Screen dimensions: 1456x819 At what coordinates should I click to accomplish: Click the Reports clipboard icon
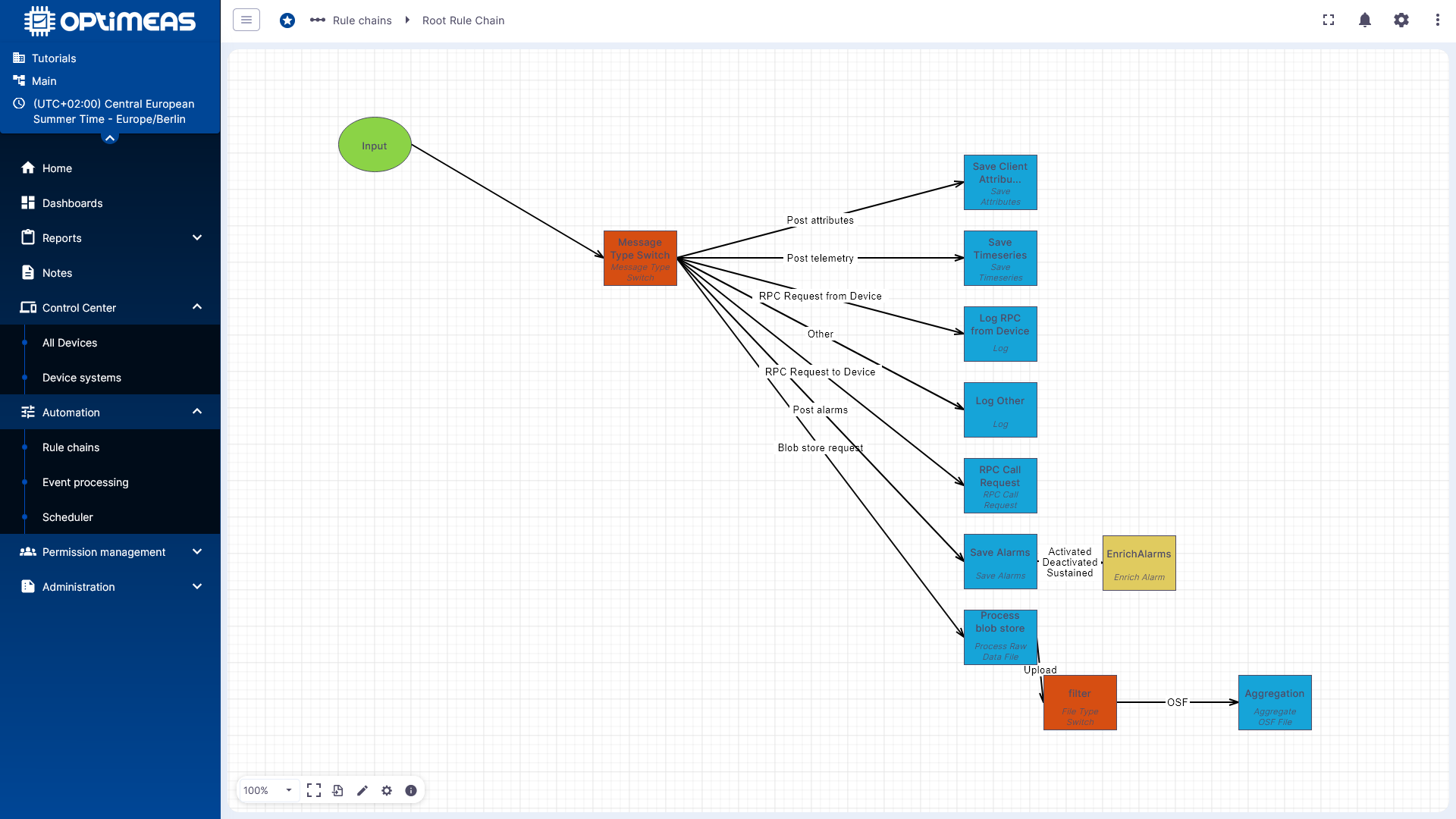[28, 237]
